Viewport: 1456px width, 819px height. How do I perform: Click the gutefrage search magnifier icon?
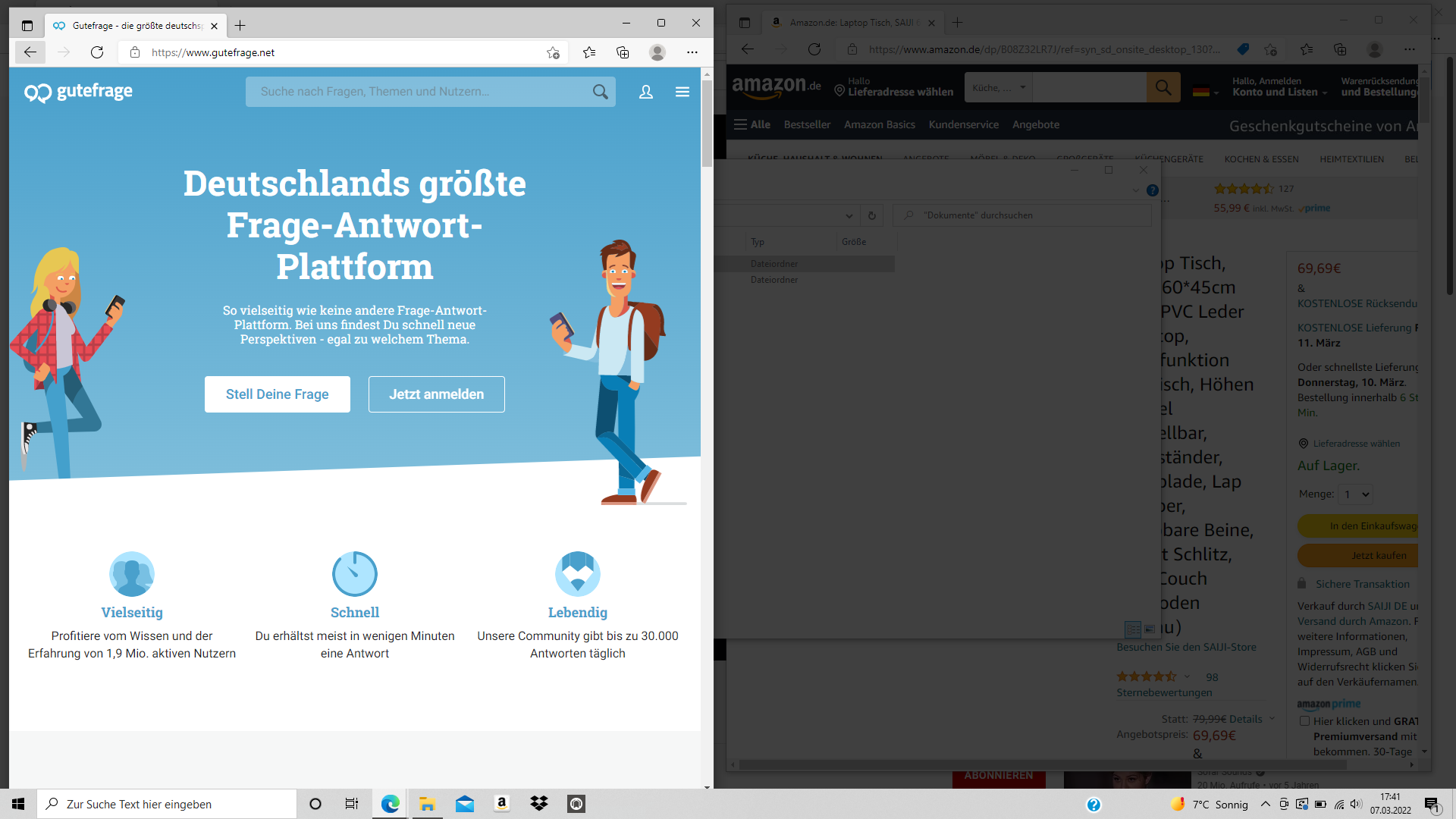pos(600,92)
